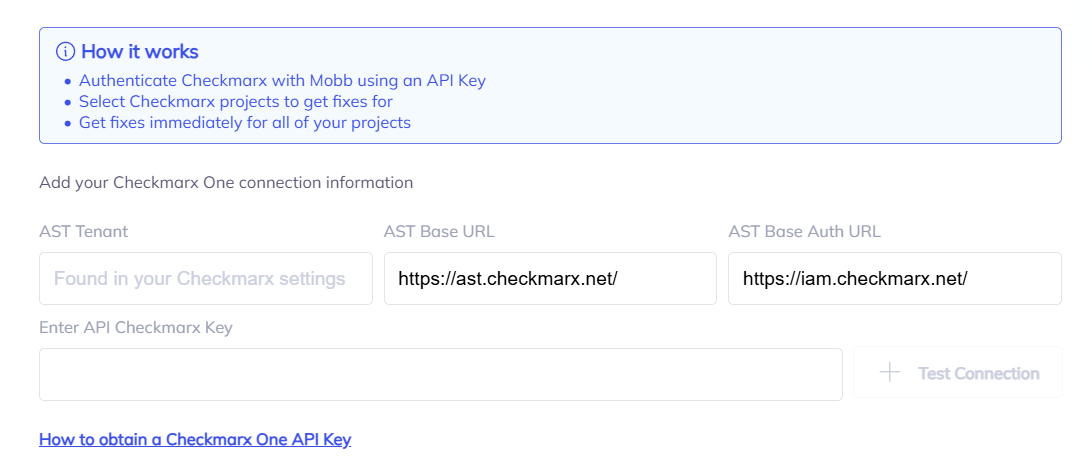
Task: Click the AST Tenant field label
Action: [84, 232]
